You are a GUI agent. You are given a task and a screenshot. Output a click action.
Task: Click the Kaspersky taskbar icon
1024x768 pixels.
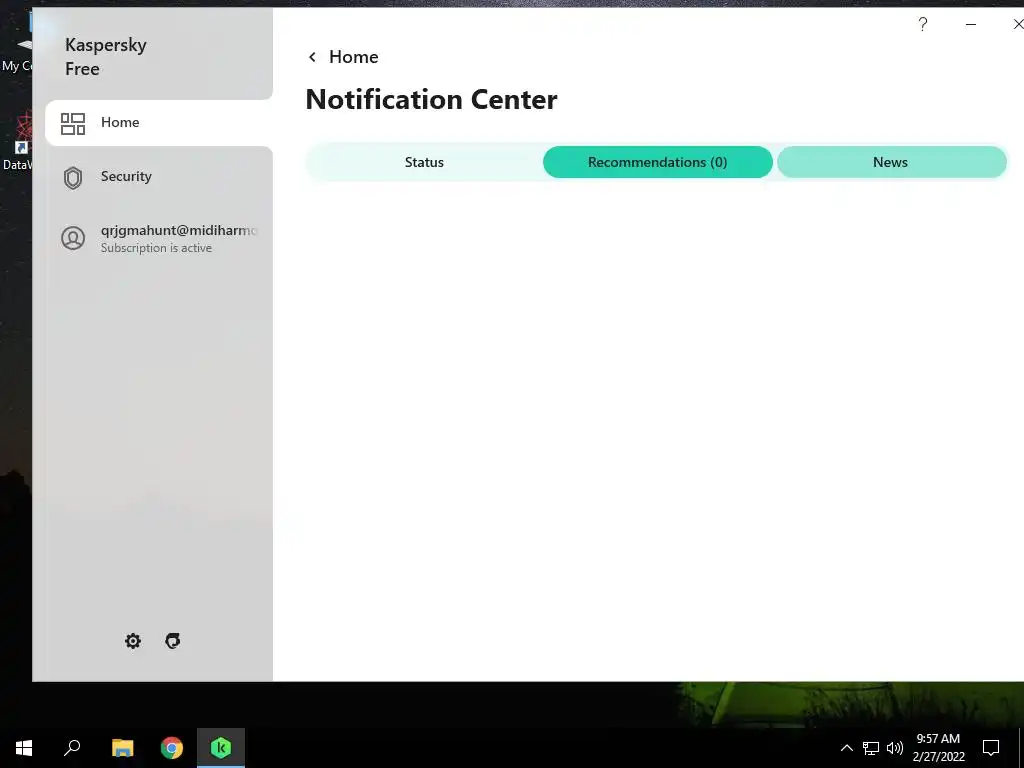pos(221,748)
